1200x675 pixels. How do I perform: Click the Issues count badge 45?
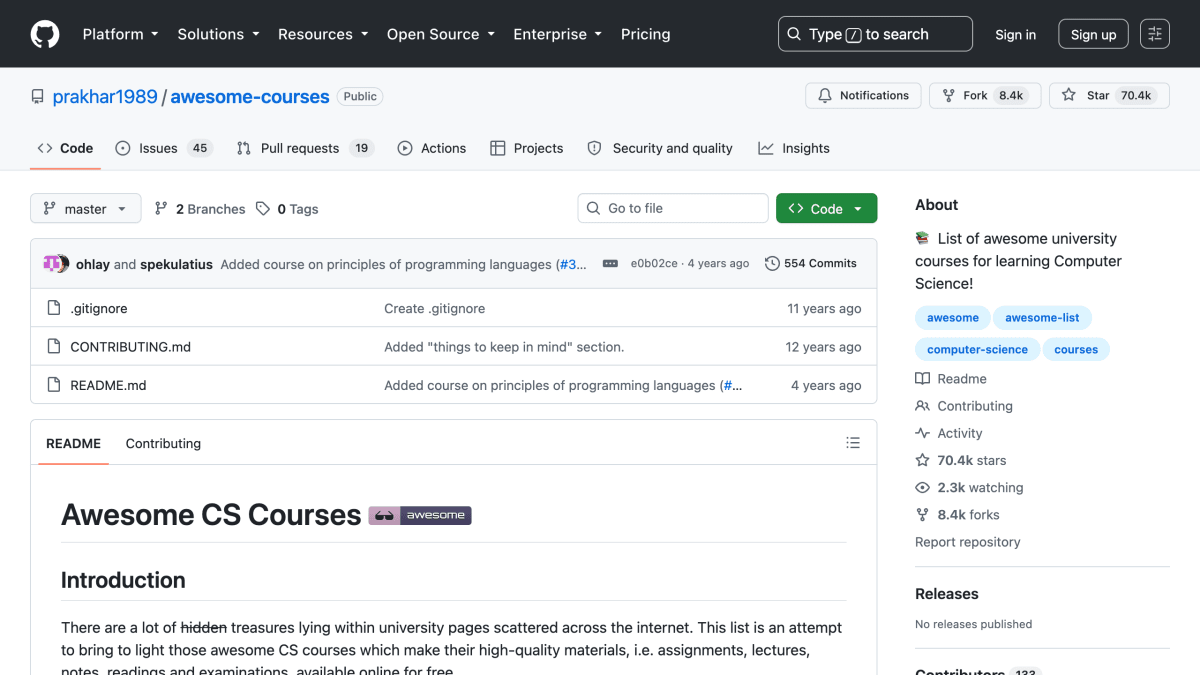pyautogui.click(x=200, y=148)
